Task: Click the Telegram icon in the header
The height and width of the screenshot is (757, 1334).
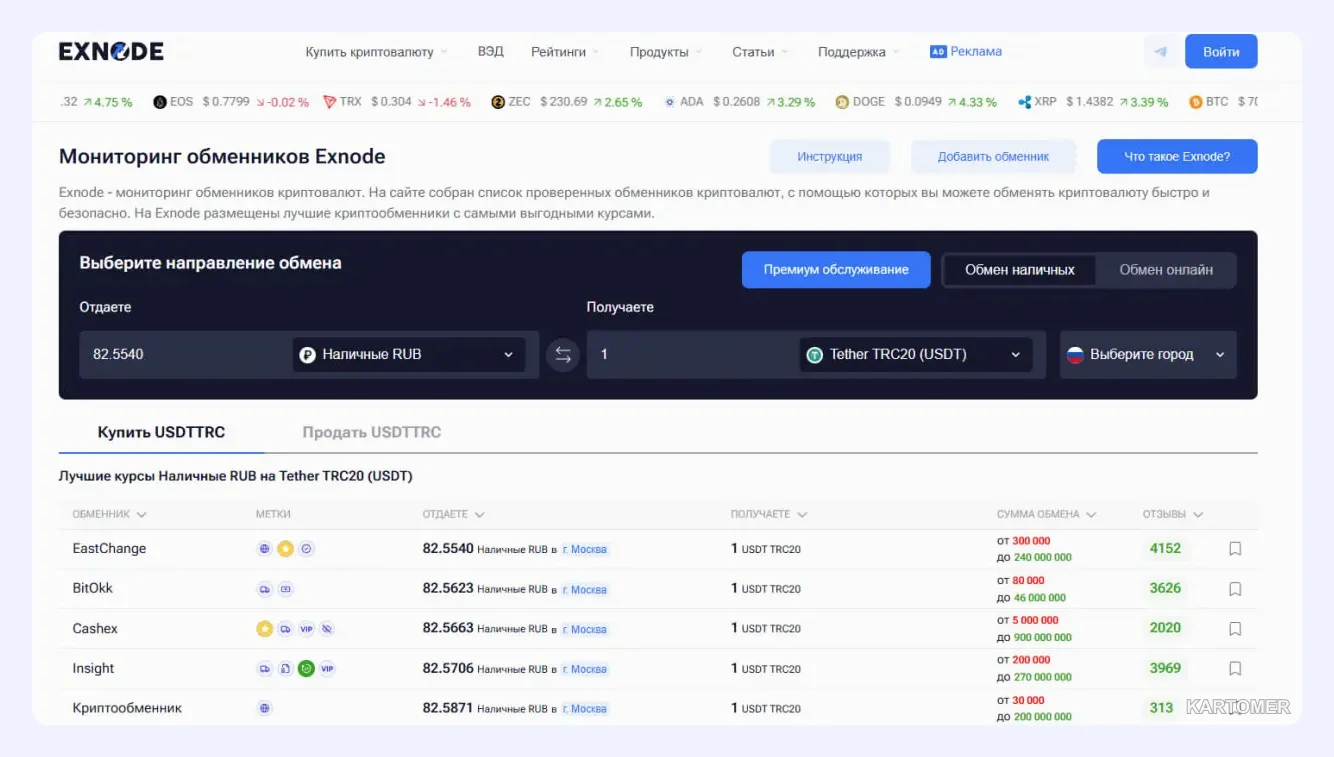Action: click(1160, 52)
